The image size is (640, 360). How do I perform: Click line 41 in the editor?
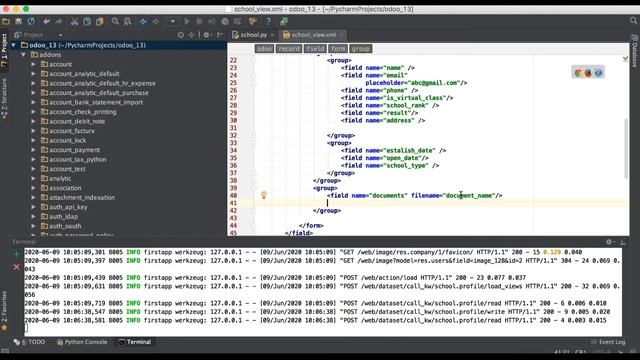pyautogui.click(x=428, y=203)
